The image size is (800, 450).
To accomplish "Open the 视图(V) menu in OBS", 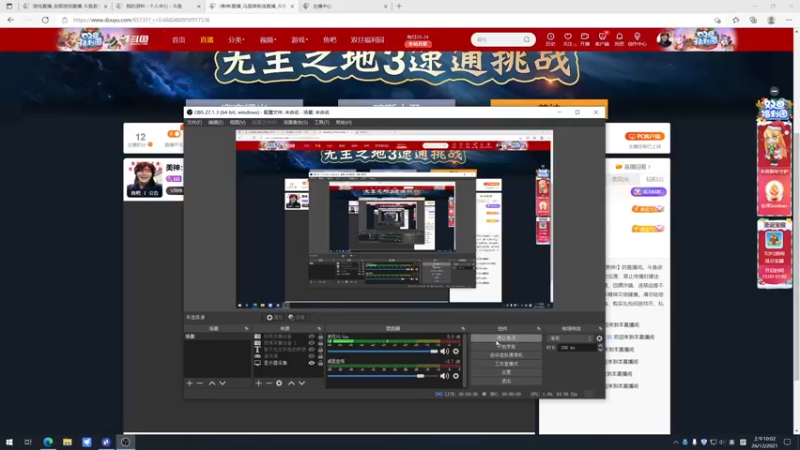I will pos(237,122).
